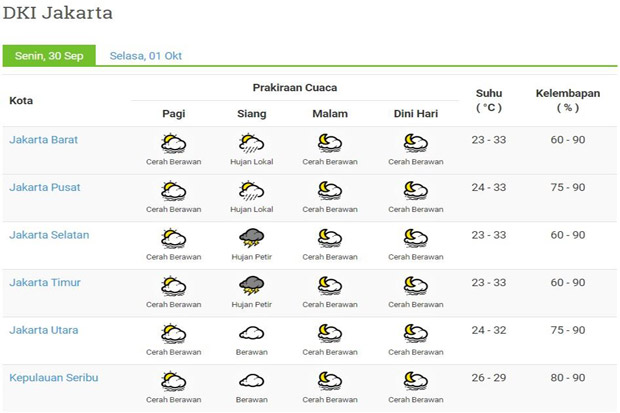Click Jakarta Barat humidity 60 - 90
The image size is (620, 413).
tap(568, 140)
